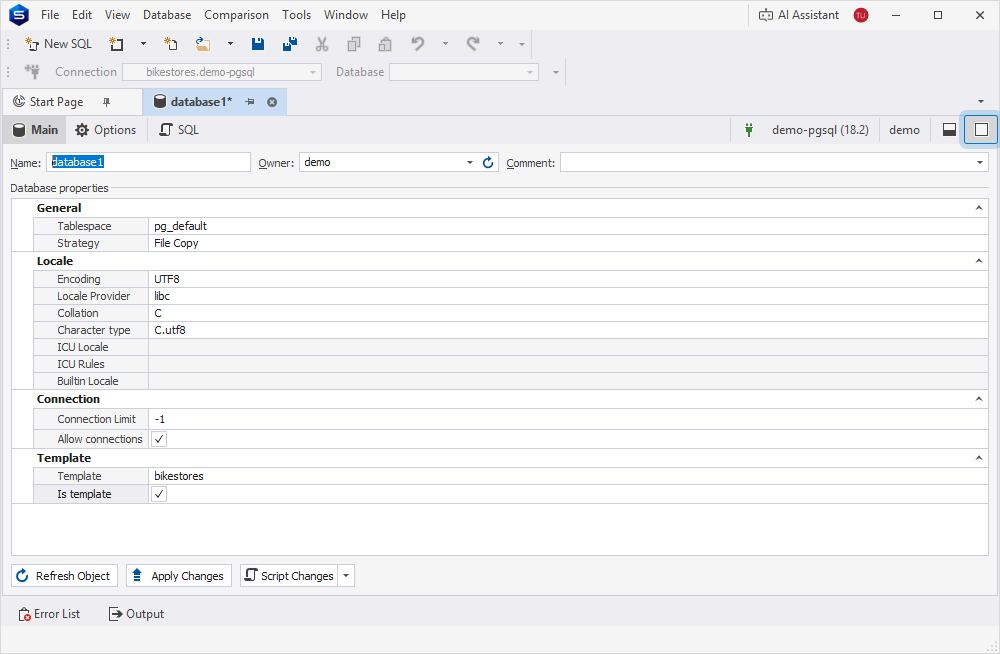
Task: Click the demo-pgsql (18.2) connection indicator
Action: [820, 130]
